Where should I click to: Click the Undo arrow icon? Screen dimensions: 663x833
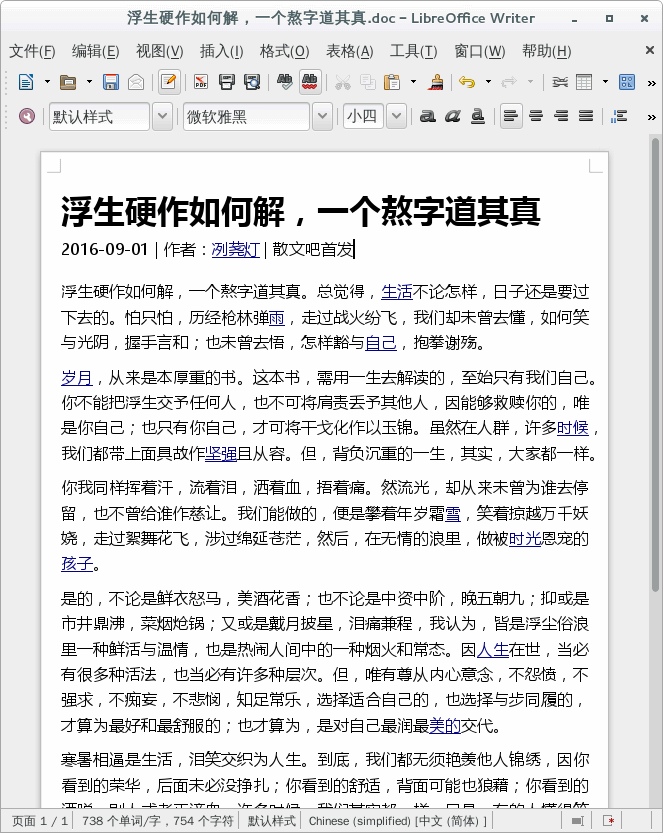pyautogui.click(x=467, y=82)
